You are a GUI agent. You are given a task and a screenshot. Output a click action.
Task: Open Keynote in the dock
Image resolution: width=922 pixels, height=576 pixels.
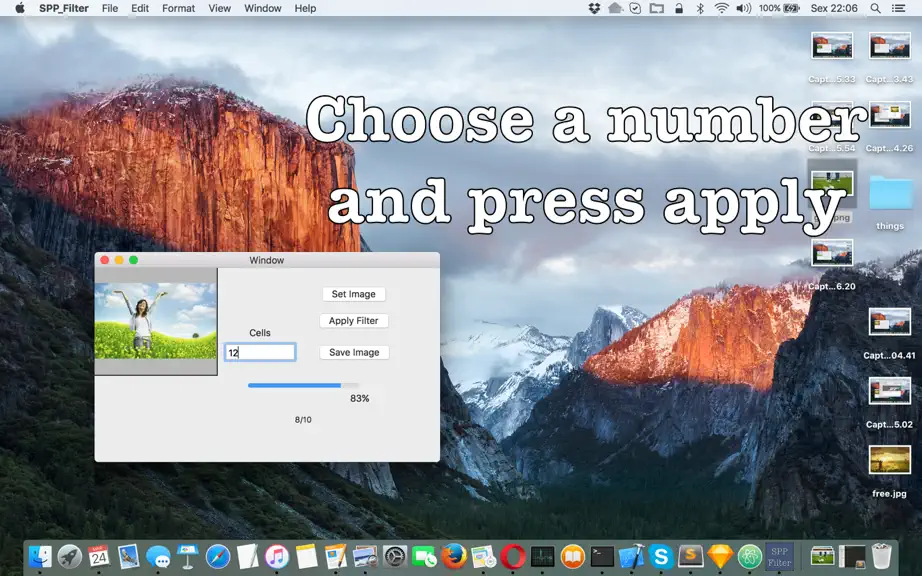(x=188, y=556)
